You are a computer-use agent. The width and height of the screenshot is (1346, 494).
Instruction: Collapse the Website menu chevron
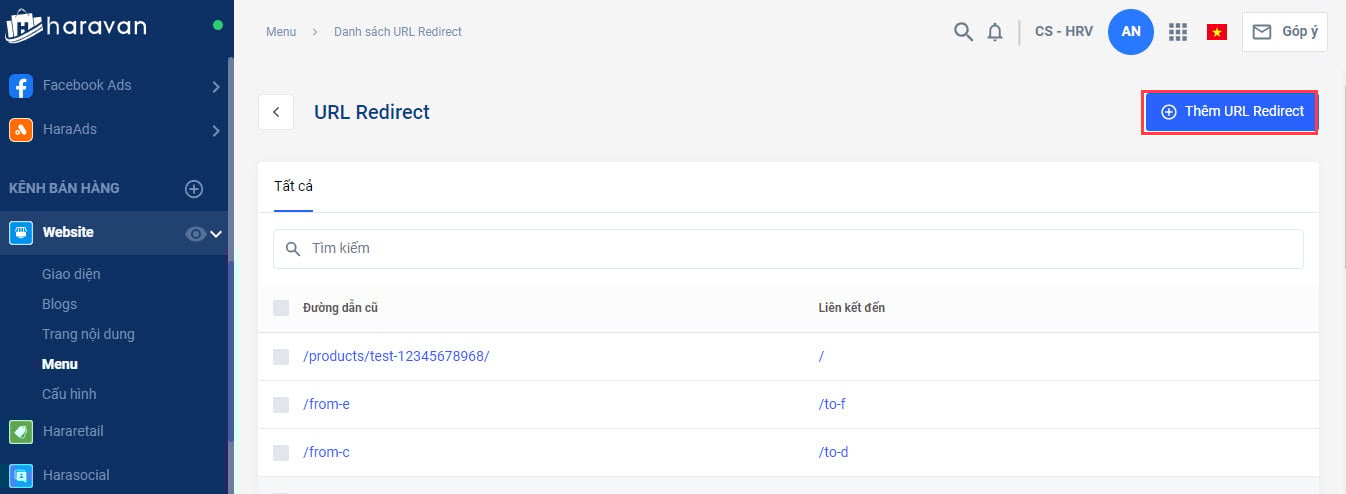[x=215, y=234]
